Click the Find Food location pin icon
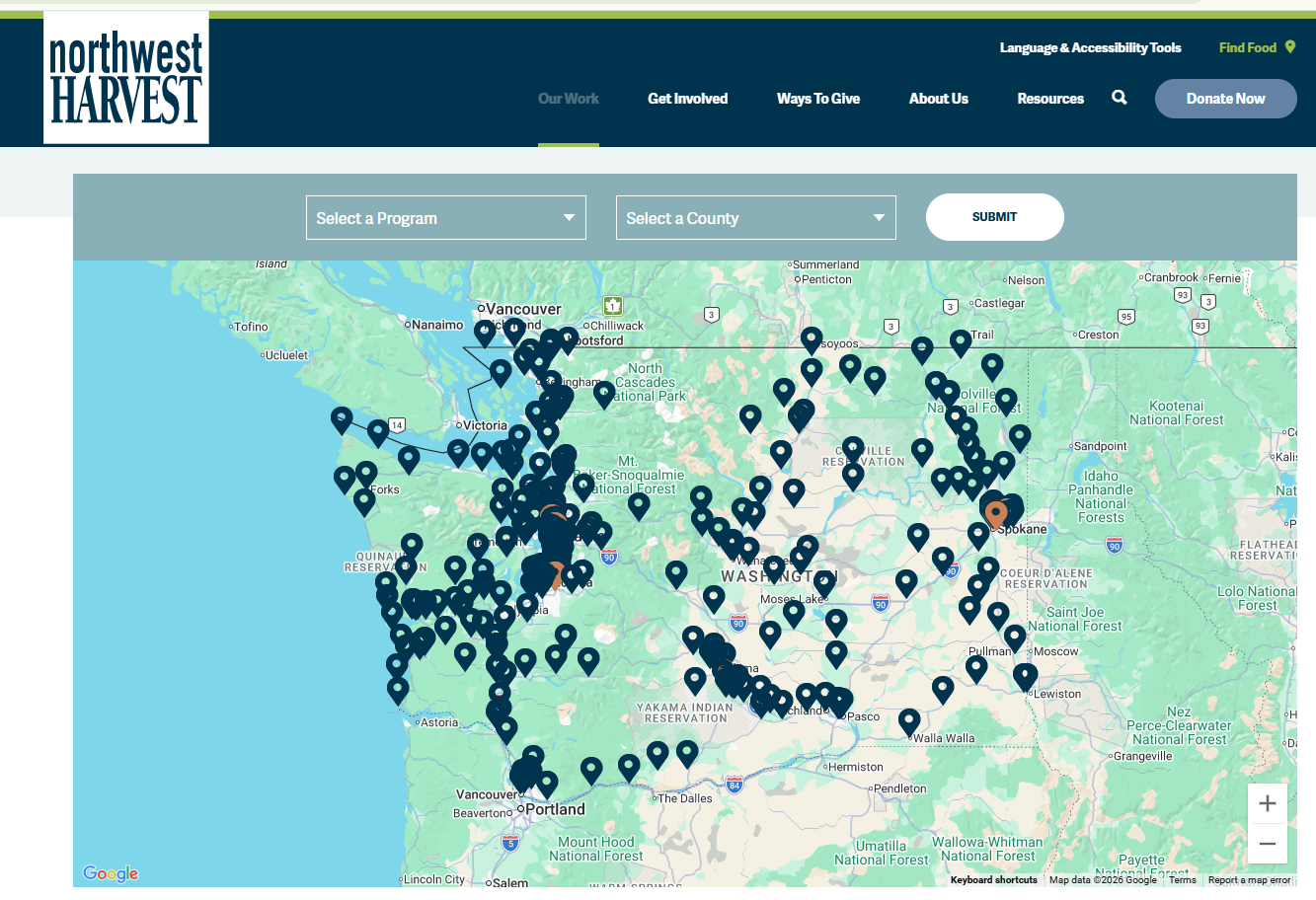Image resolution: width=1316 pixels, height=900 pixels. click(x=1290, y=46)
